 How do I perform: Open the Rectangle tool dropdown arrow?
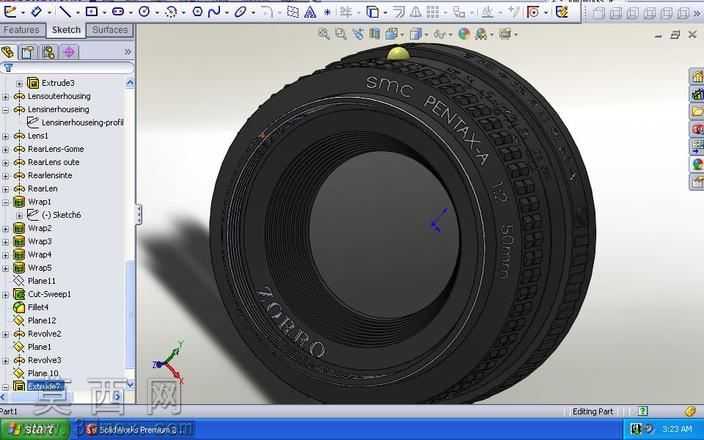104,13
